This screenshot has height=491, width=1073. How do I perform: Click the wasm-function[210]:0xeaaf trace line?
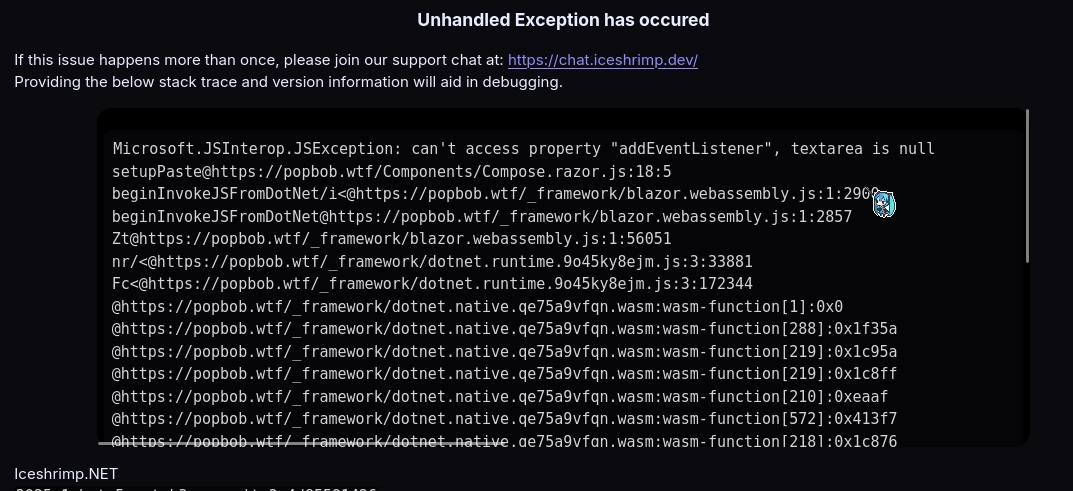[x=500, y=397]
